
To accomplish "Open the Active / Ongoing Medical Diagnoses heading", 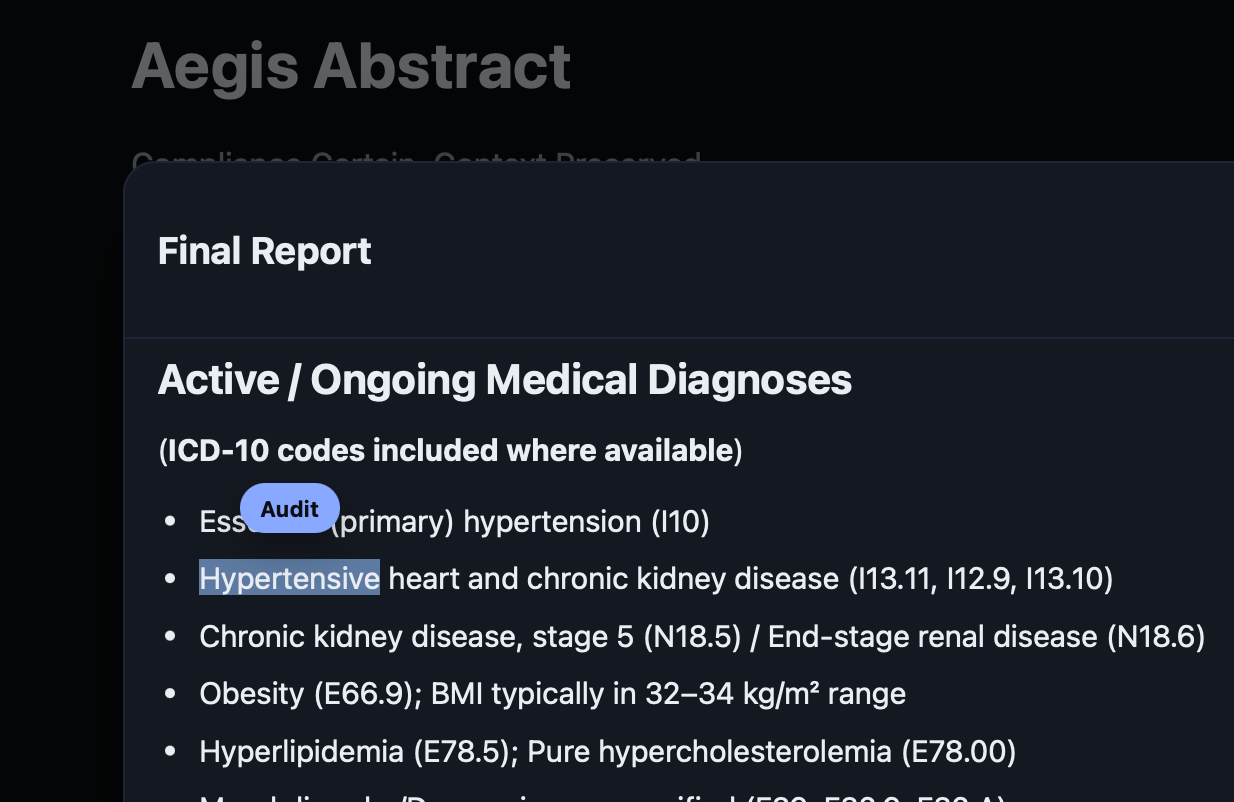I will [x=504, y=380].
